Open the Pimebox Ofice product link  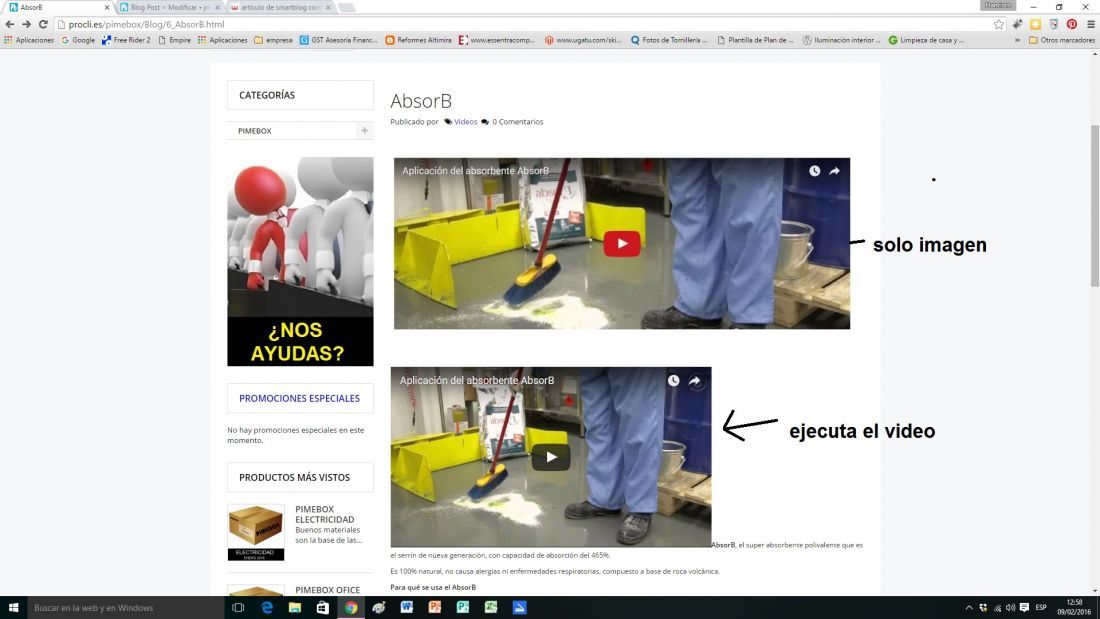[328, 590]
